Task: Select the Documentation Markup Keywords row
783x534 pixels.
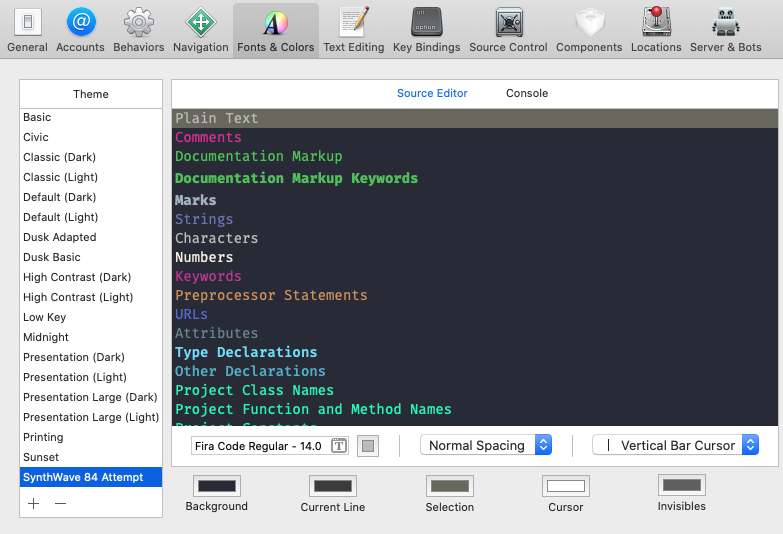Action: [x=475, y=178]
